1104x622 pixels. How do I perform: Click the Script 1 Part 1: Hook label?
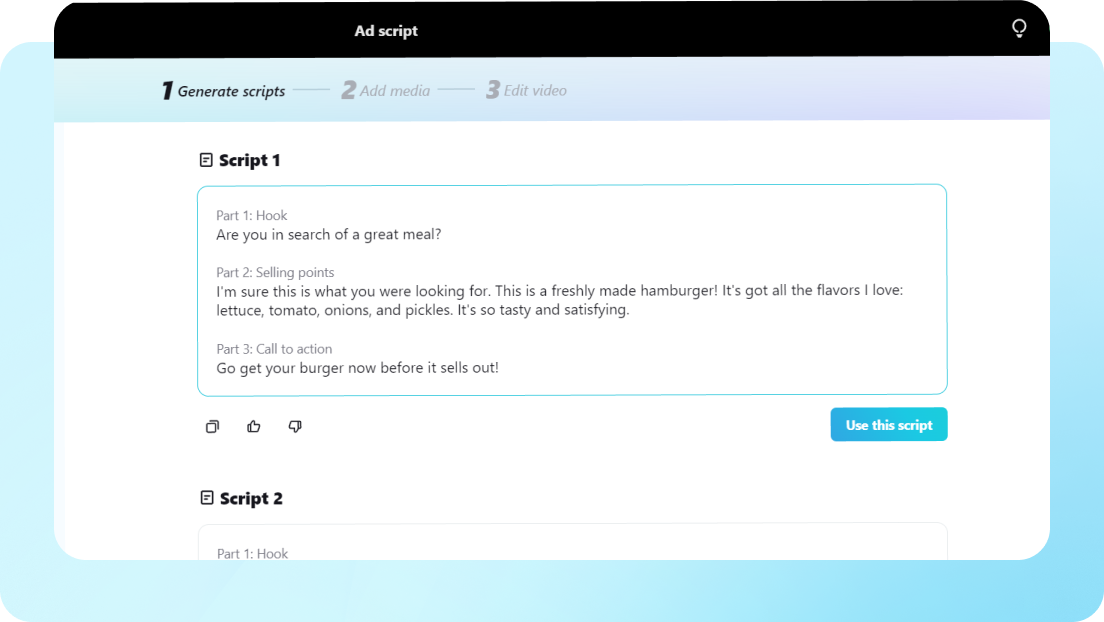click(251, 216)
